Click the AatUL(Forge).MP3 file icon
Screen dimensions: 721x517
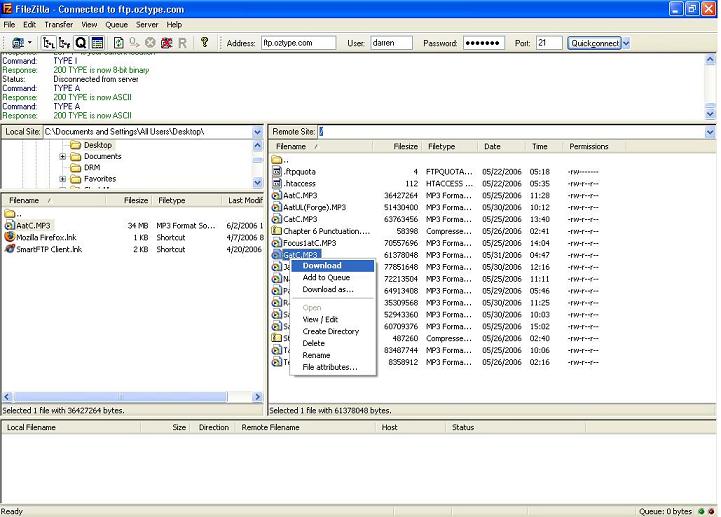[x=276, y=207]
